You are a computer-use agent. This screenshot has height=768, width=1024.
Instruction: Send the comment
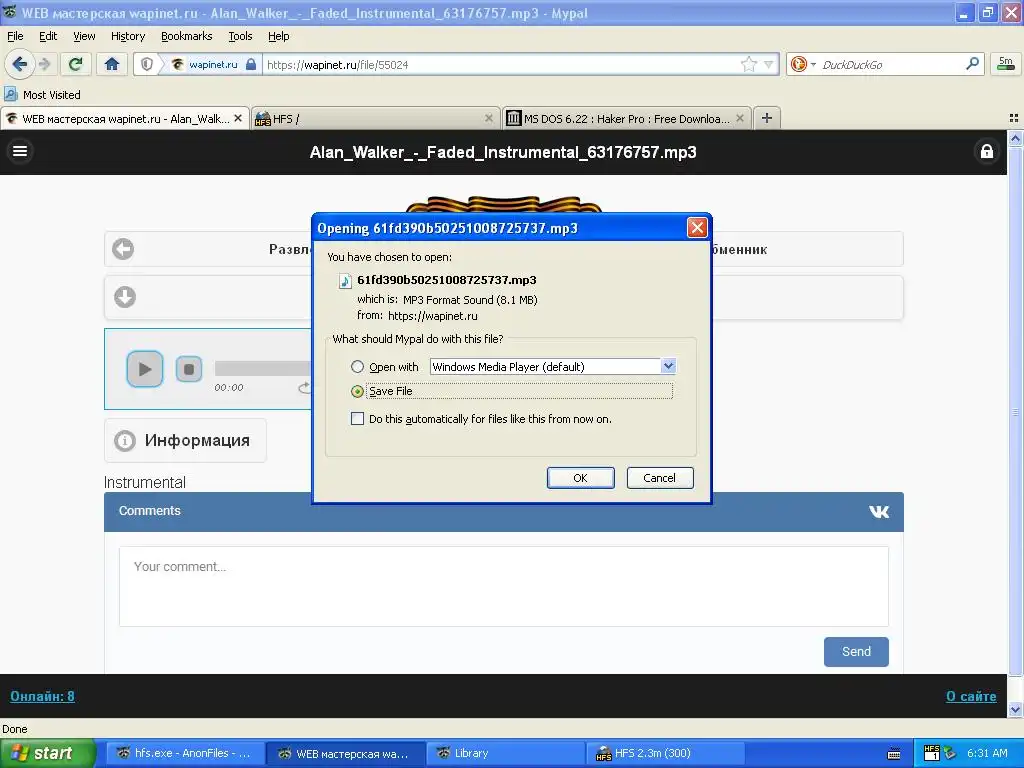point(856,652)
